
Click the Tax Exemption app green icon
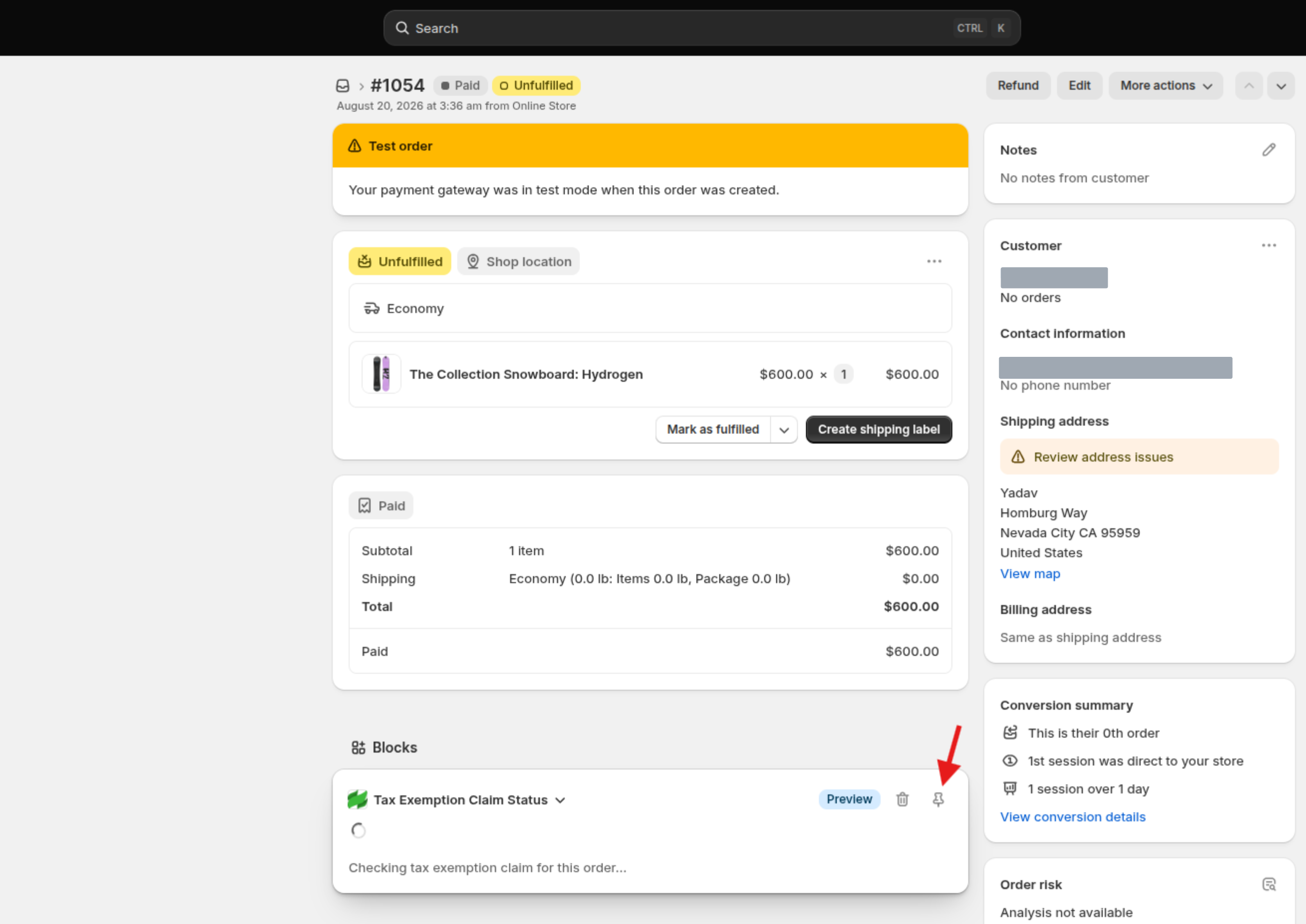[x=357, y=799]
